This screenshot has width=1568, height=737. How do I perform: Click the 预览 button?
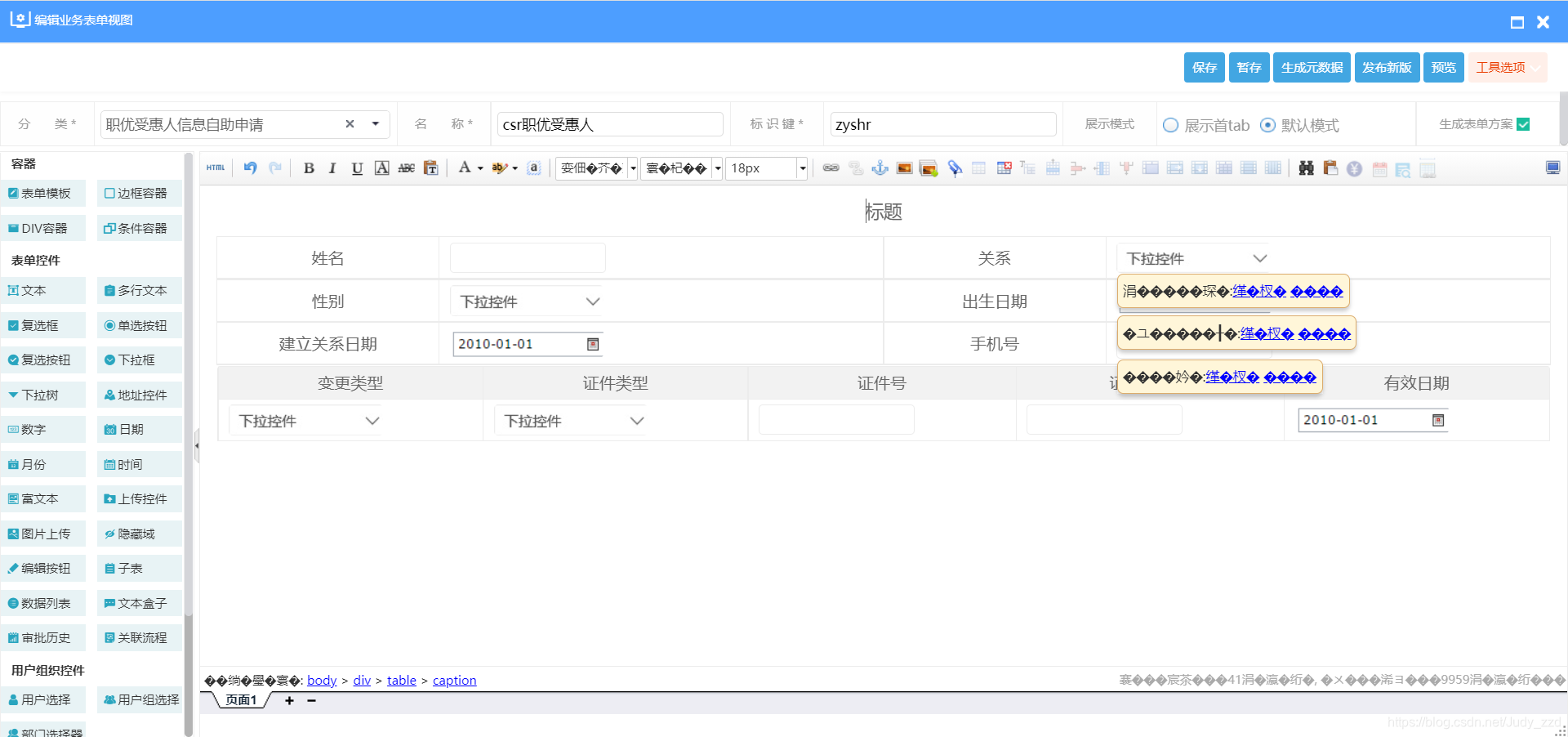(x=1444, y=67)
